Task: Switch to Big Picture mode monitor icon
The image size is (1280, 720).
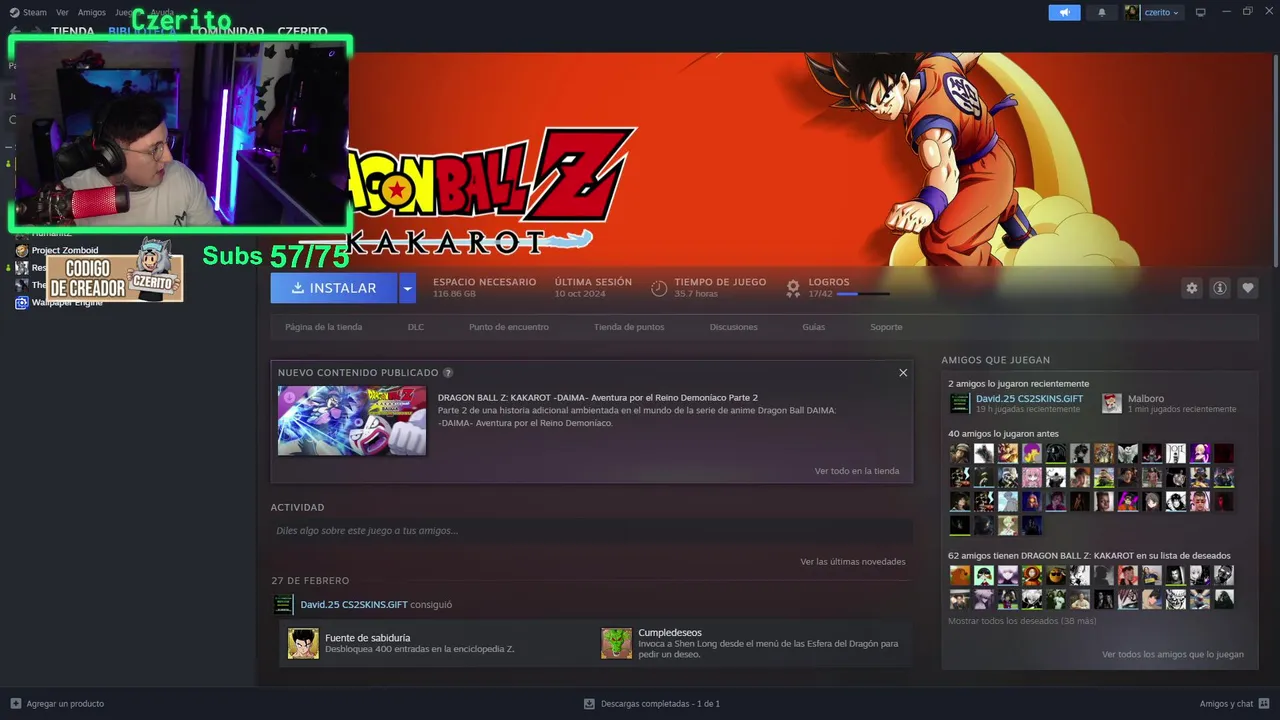Action: coord(1201,12)
